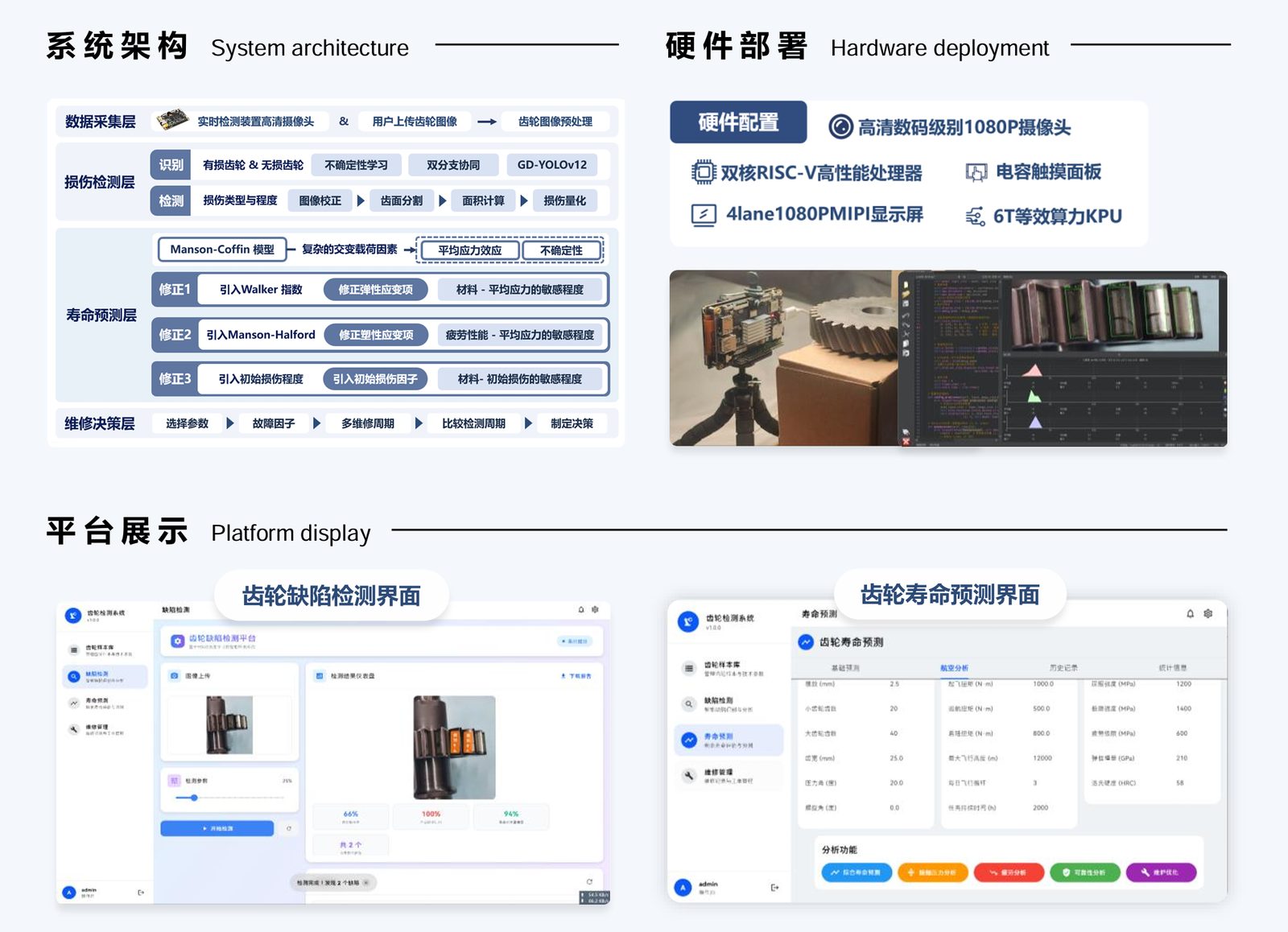Select the 统计信息 tab
The image size is (1288, 932).
click(1172, 668)
